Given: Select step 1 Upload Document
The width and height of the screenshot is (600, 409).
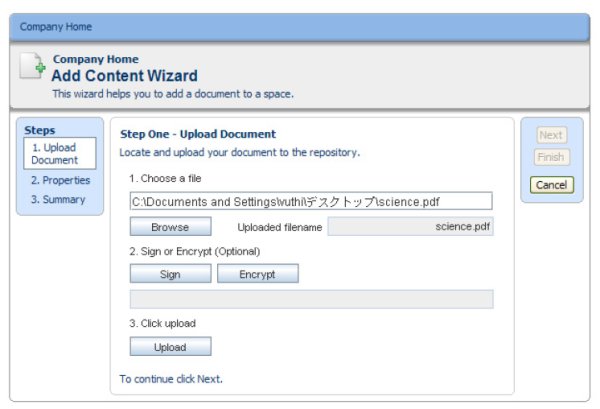Looking at the screenshot, I should [60, 153].
